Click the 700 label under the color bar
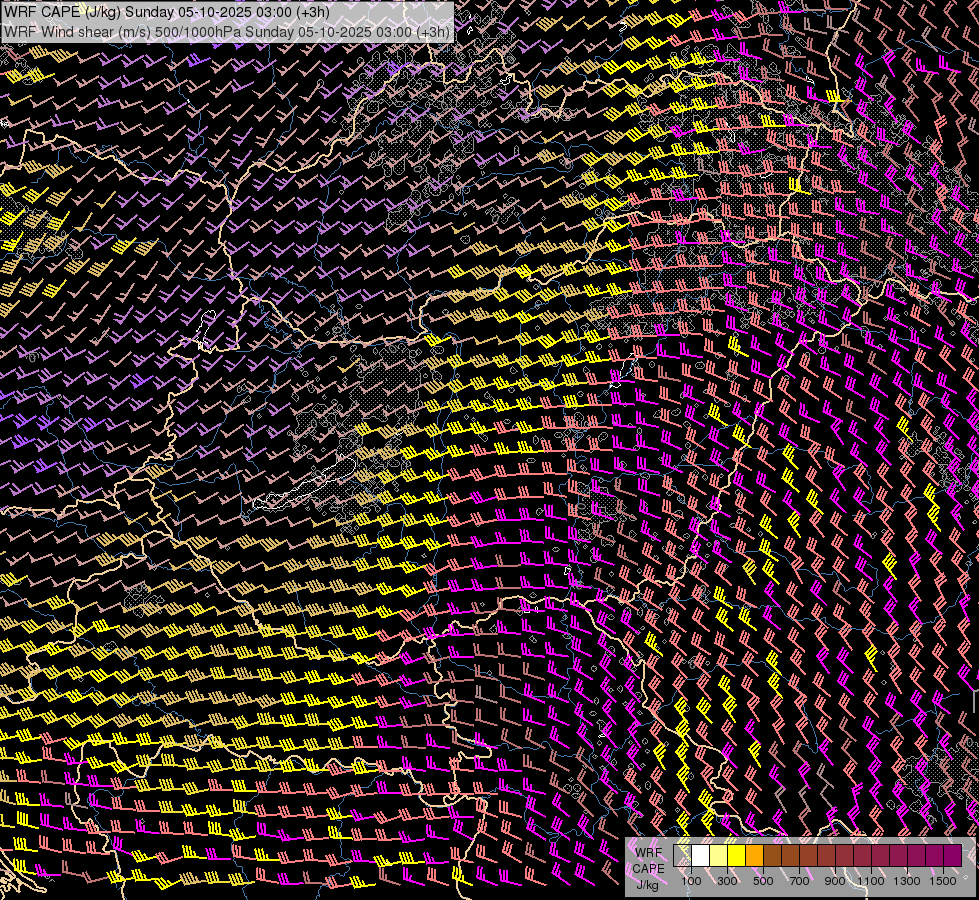The width and height of the screenshot is (979, 900). coord(799,881)
